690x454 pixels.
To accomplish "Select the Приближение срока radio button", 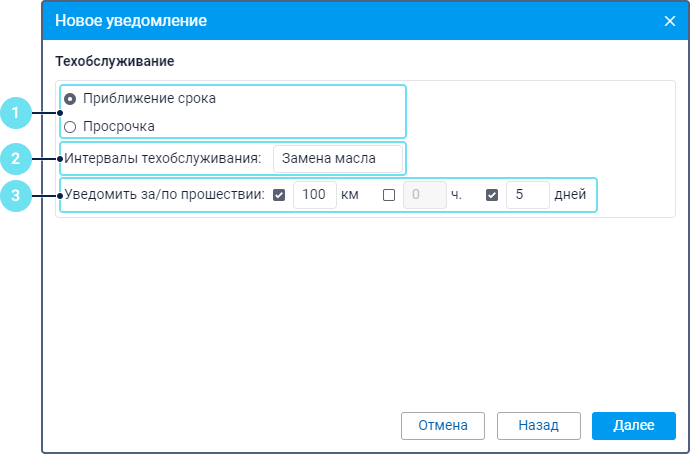I will 70,99.
